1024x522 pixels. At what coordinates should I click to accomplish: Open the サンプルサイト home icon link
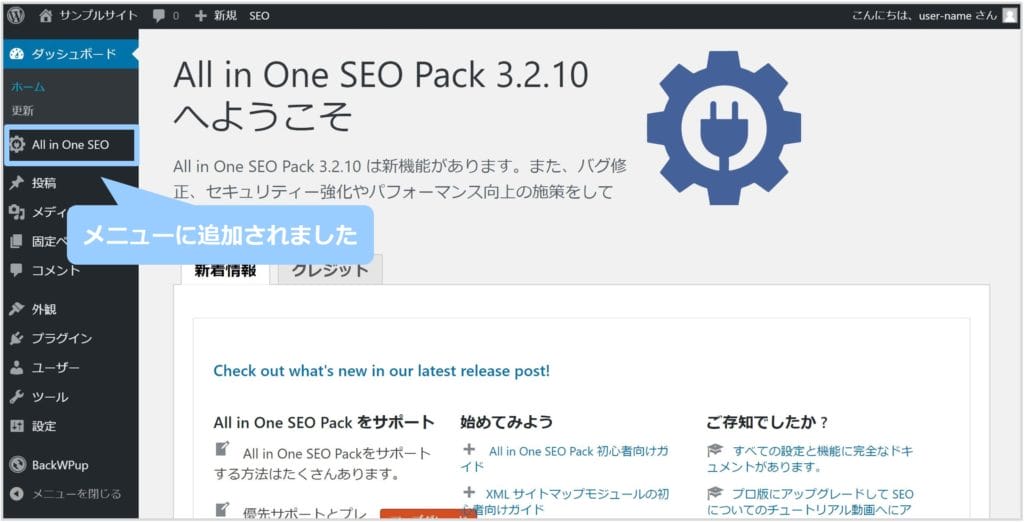(45, 16)
